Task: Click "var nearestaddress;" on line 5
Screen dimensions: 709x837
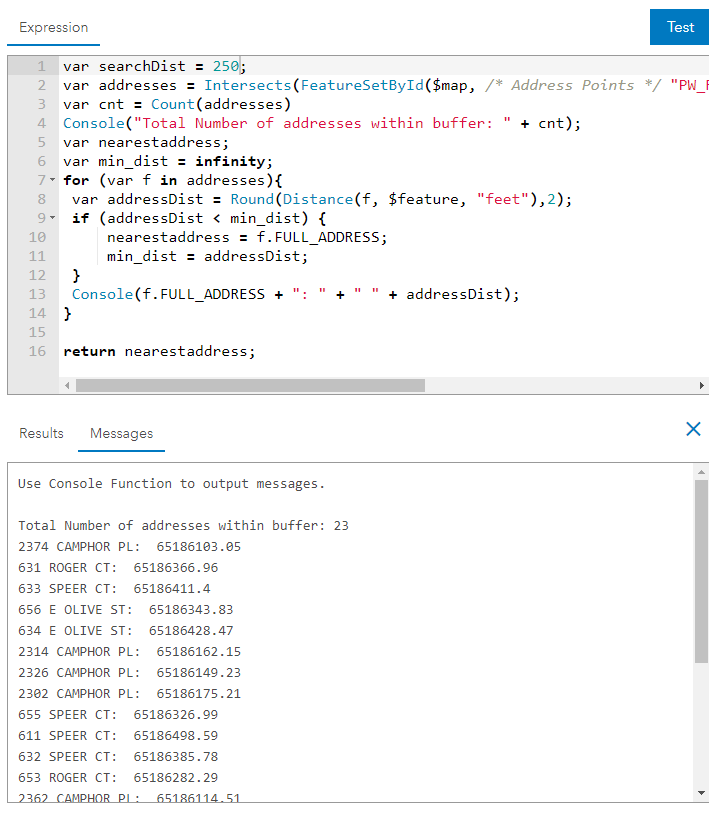Action: tap(146, 143)
